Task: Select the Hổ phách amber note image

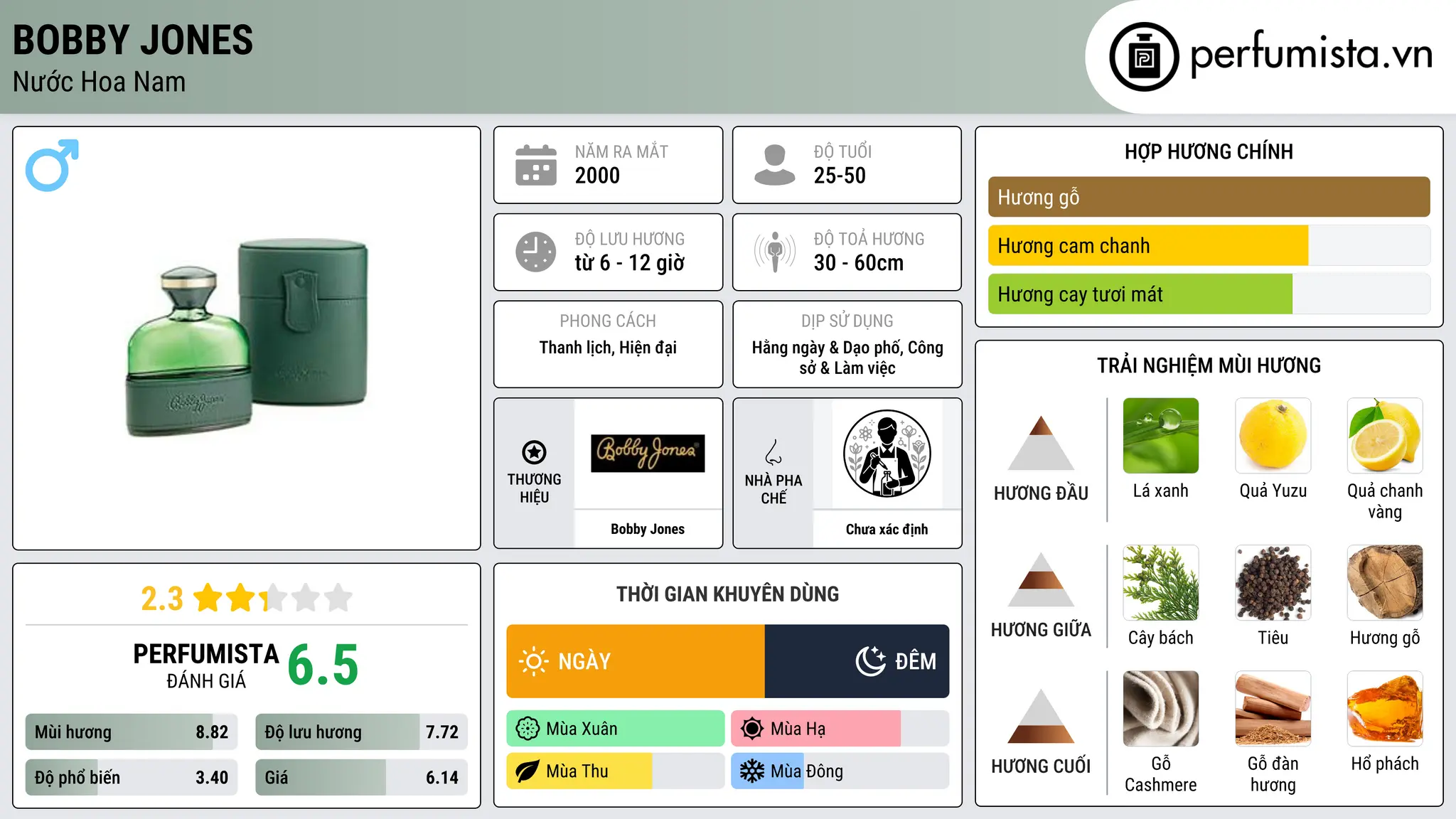Action: pos(1385,709)
